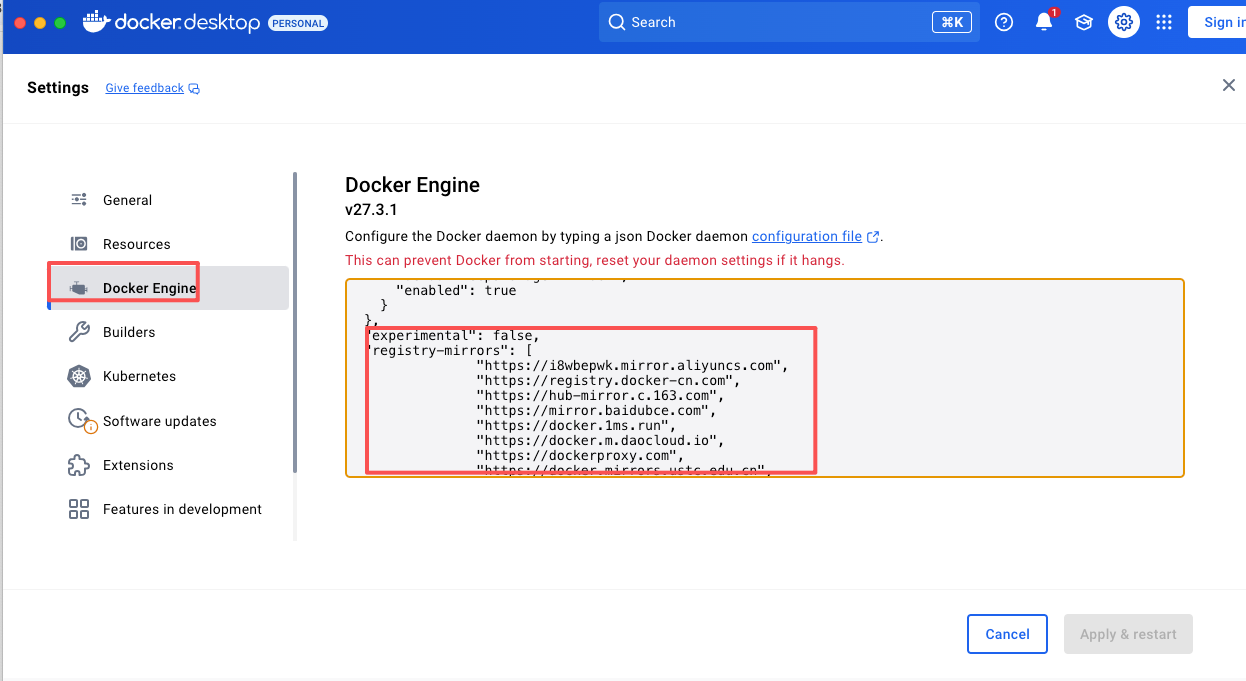The image size is (1246, 681).
Task: Click the hub-mirror.c.163.com mirror line
Action: pyautogui.click(x=598, y=396)
